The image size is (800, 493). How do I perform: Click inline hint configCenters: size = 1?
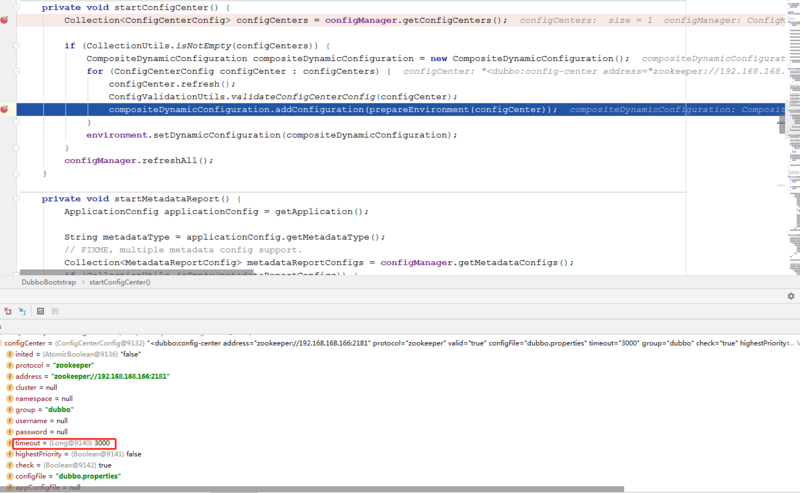(x=586, y=20)
